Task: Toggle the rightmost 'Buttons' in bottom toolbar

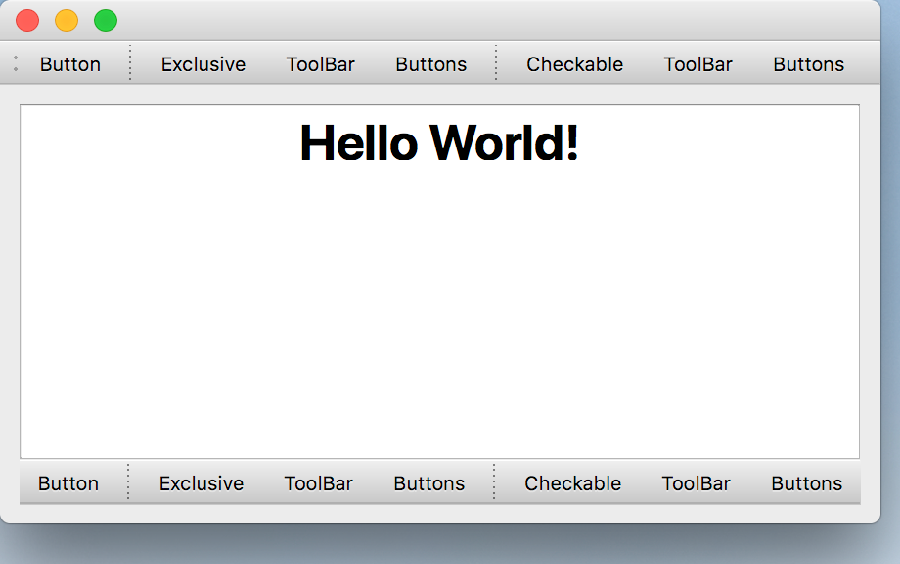Action: coord(806,483)
